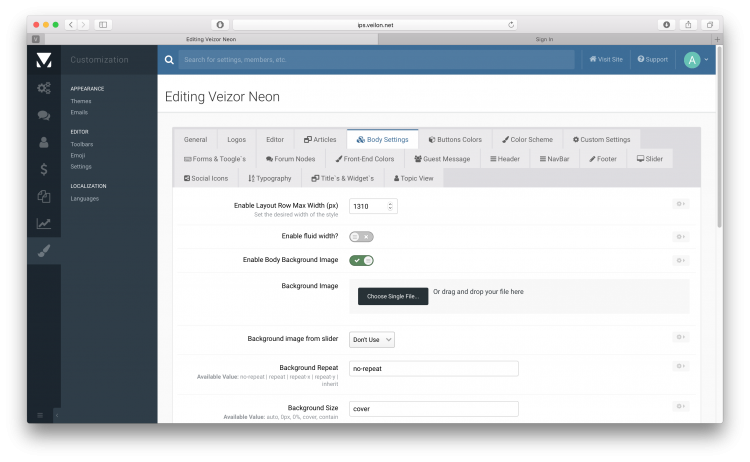Open the Footer tab
The image size is (750, 462).
[x=603, y=159]
